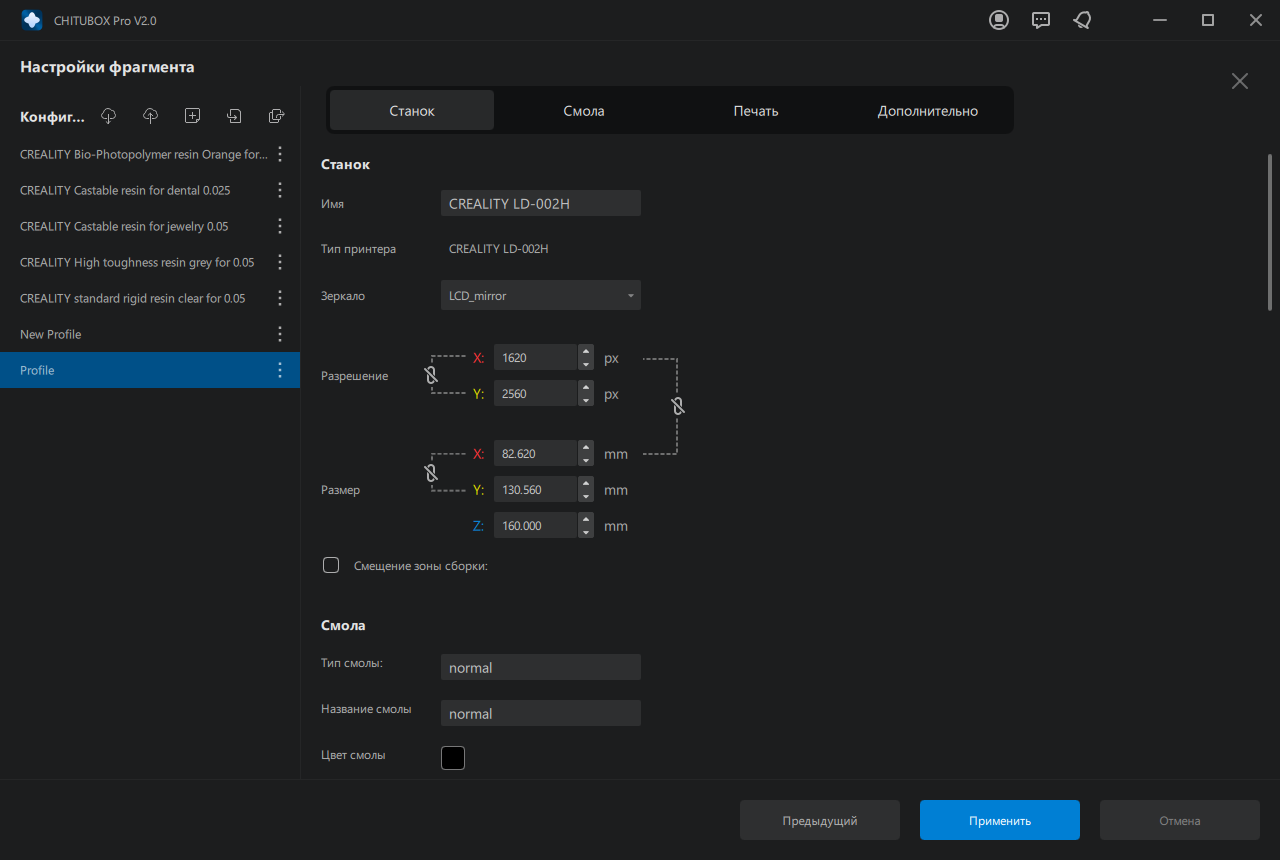Click the CHITUBOX Pro logo icon
This screenshot has width=1280, height=860.
pyautogui.click(x=32, y=20)
